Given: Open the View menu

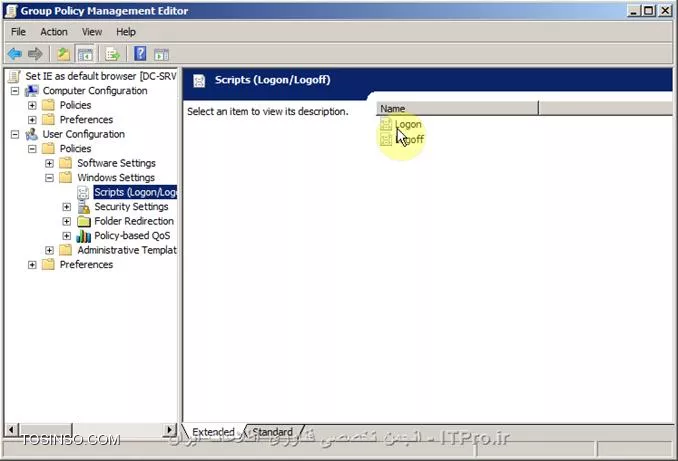Looking at the screenshot, I should (x=92, y=32).
